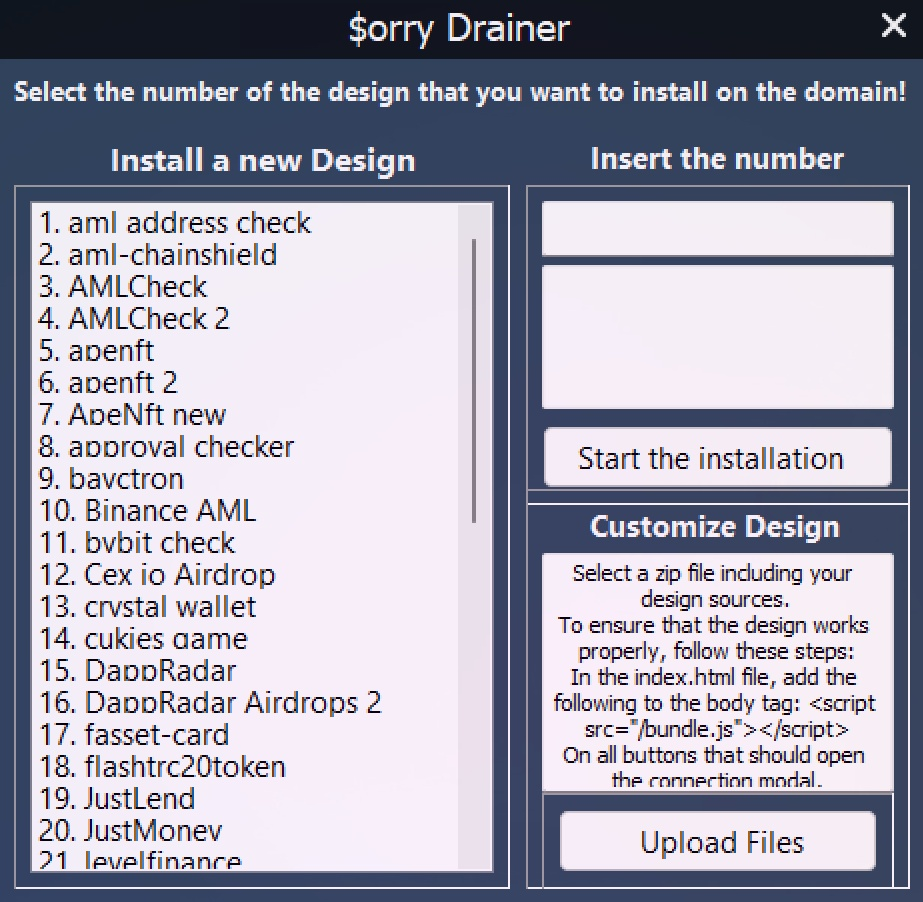The width and height of the screenshot is (923, 902).
Task: Select "4. AMLCheck 2" list entry
Action: [x=134, y=318]
